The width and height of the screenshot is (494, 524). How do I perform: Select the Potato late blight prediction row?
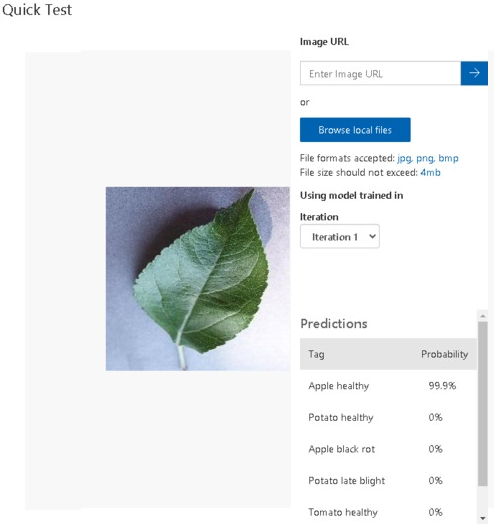(x=388, y=481)
